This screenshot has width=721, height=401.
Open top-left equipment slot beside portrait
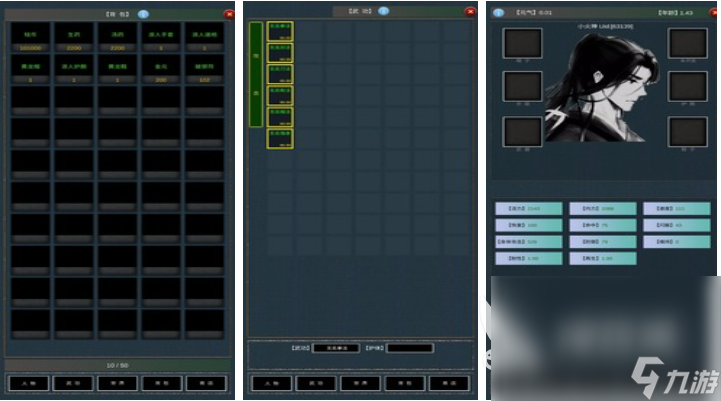tap(522, 43)
